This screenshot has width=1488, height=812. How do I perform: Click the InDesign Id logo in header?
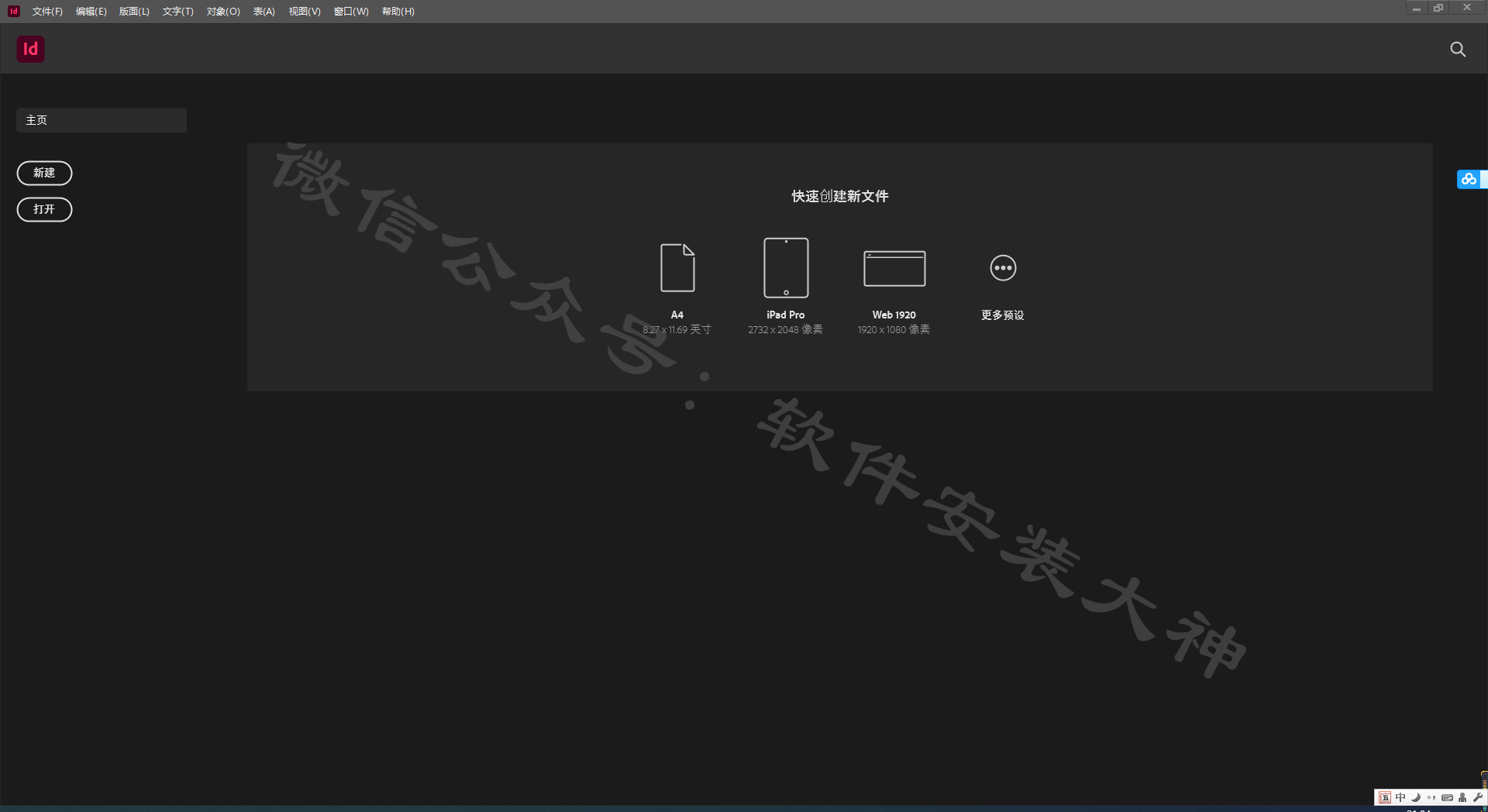30,49
